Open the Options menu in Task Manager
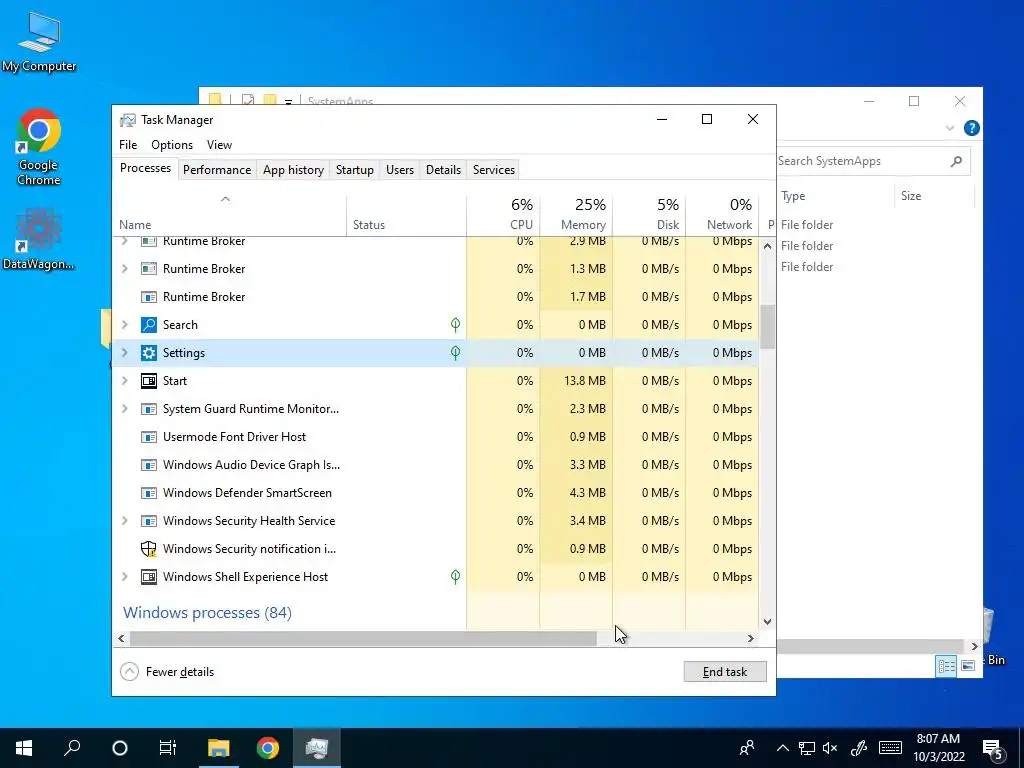1024x768 pixels. click(x=172, y=145)
